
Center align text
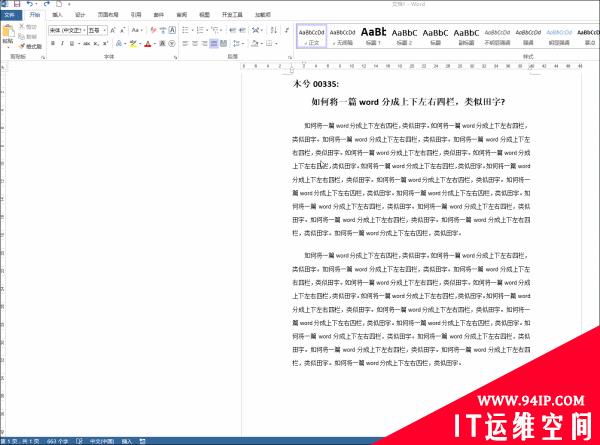[195, 44]
